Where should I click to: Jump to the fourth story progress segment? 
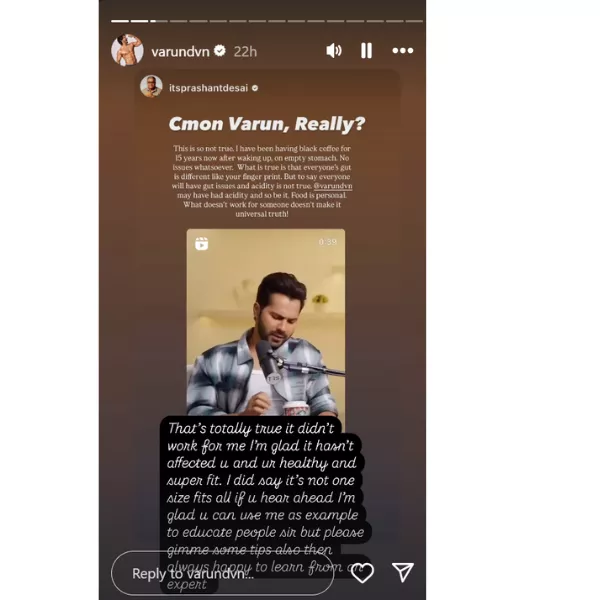(x=178, y=21)
